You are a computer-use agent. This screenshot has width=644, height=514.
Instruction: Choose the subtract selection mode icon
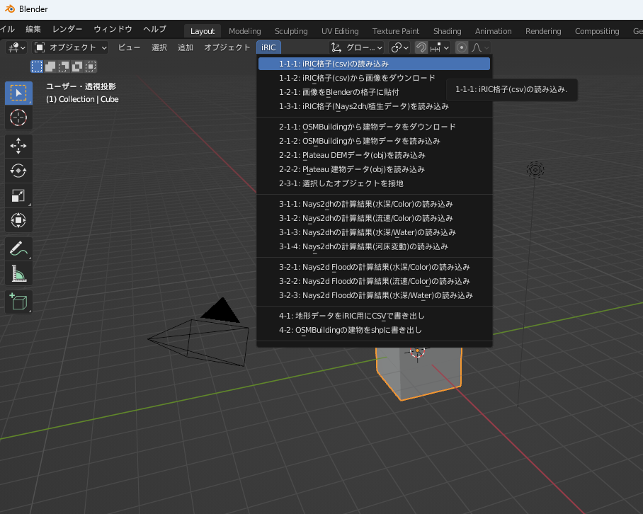[64, 66]
